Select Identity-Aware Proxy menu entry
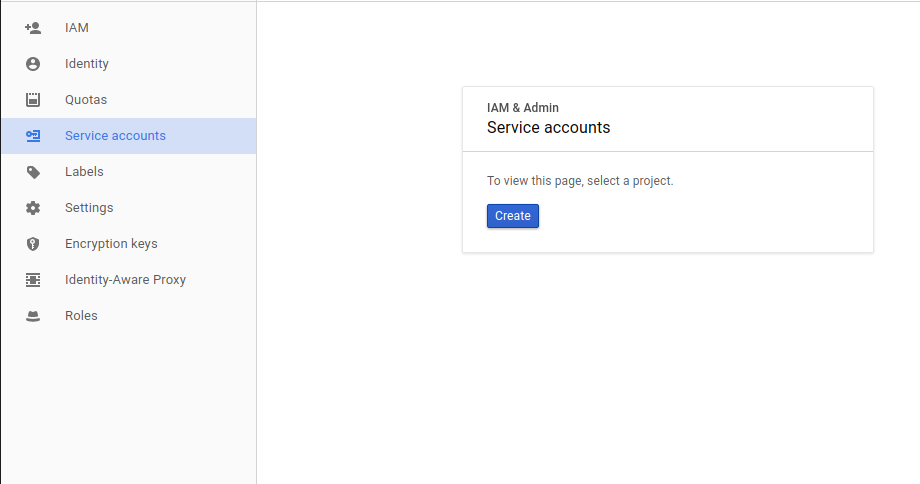This screenshot has height=484, width=920. tap(128, 280)
